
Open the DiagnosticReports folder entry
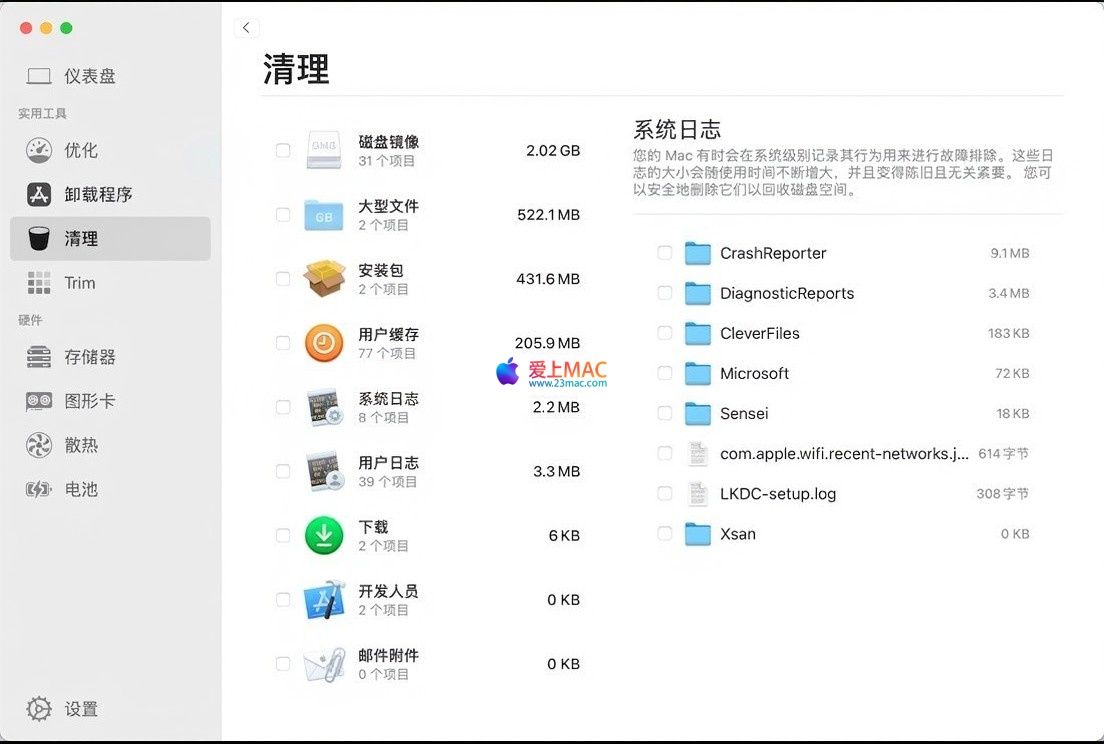click(x=786, y=293)
